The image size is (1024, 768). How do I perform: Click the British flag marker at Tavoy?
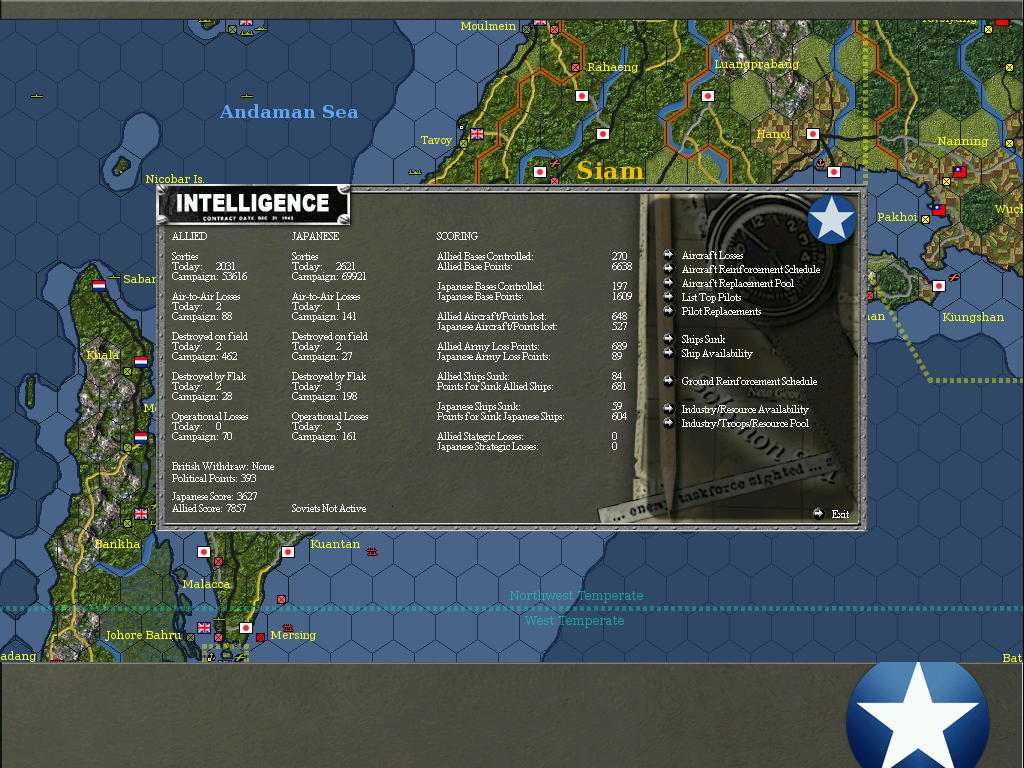476,133
